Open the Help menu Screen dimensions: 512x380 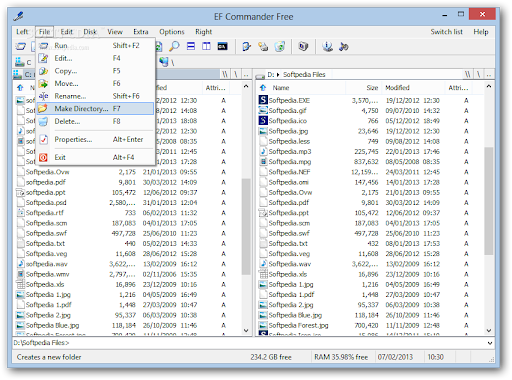click(x=481, y=32)
